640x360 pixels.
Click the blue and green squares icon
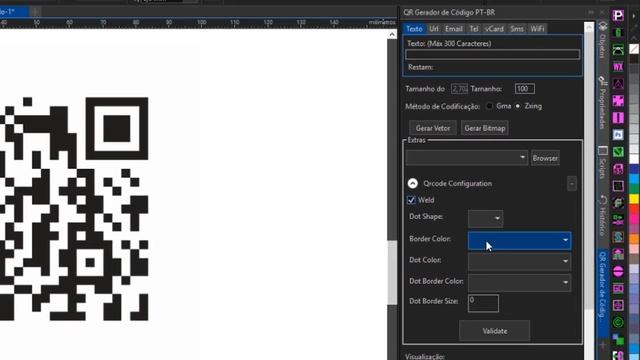click(618, 339)
